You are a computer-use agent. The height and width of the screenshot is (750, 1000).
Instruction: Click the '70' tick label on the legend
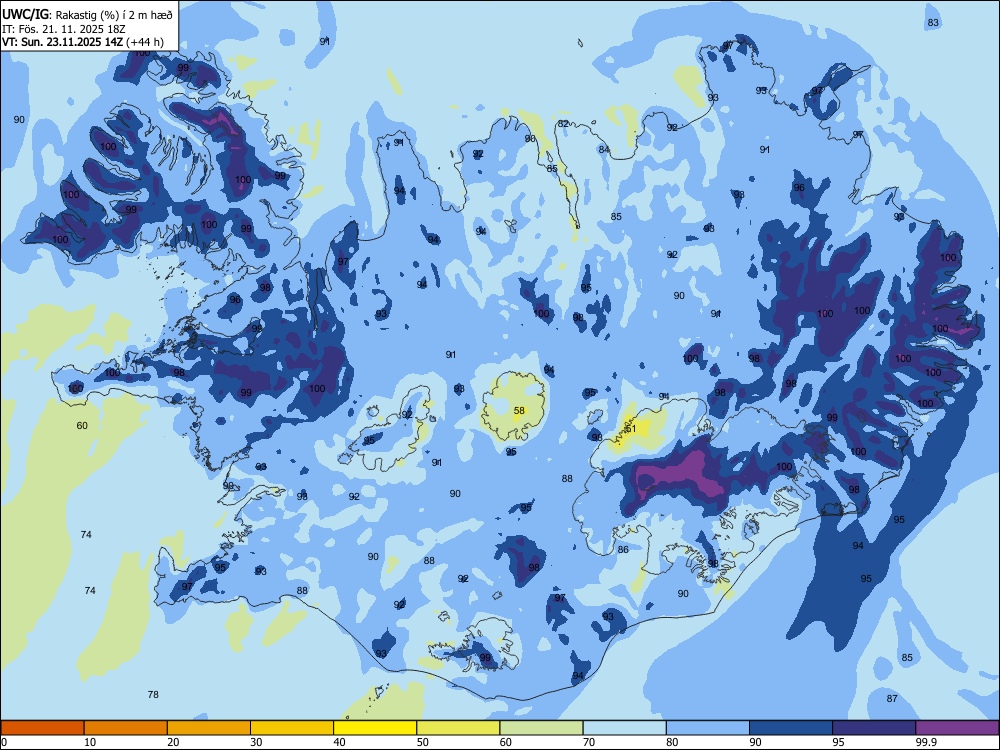click(x=589, y=742)
